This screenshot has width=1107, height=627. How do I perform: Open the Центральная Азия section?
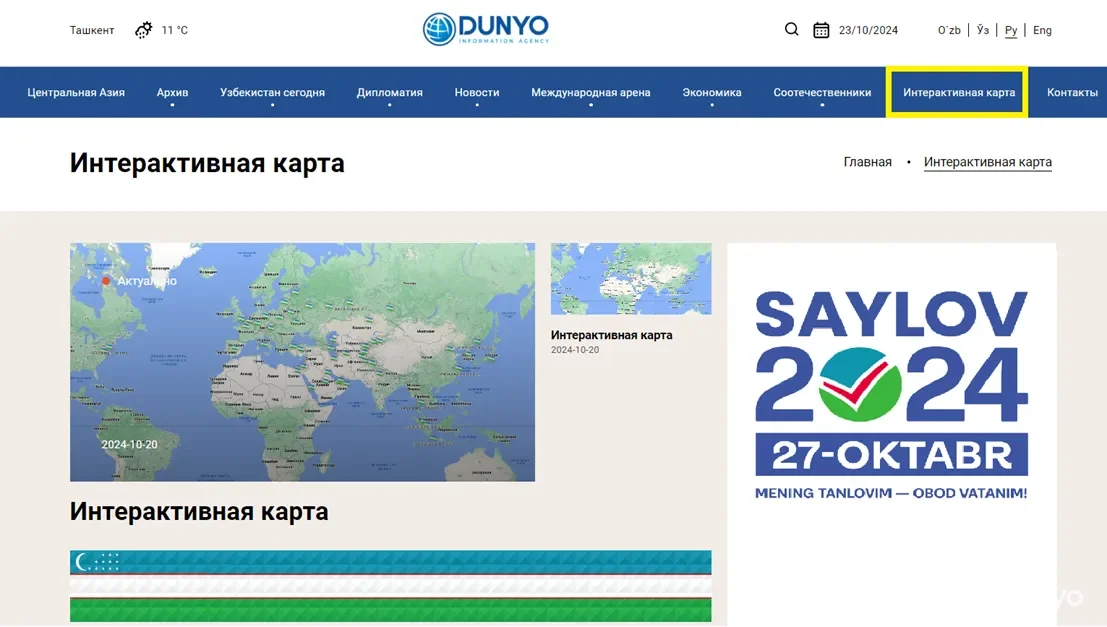tap(76, 92)
